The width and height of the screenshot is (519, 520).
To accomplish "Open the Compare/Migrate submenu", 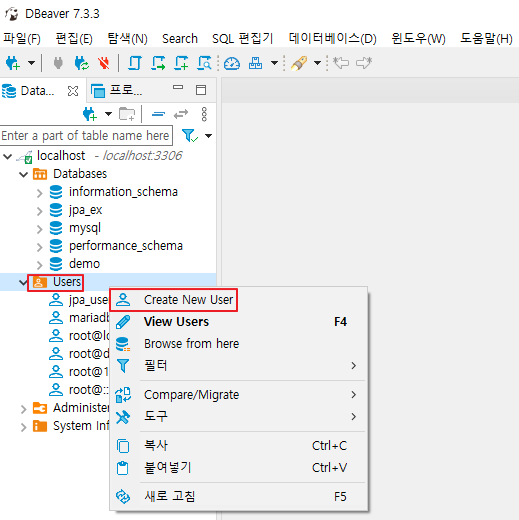I will click(239, 395).
